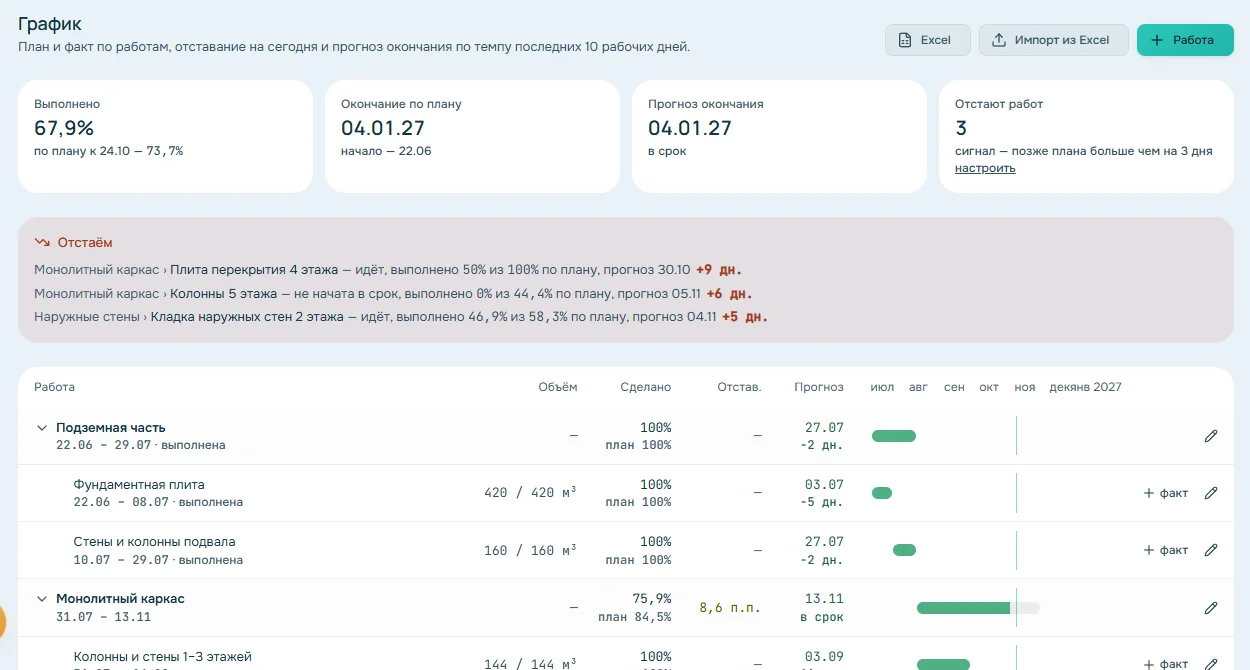Click the row name Стены и колонны подвала
The image size is (1250, 670).
click(154, 541)
